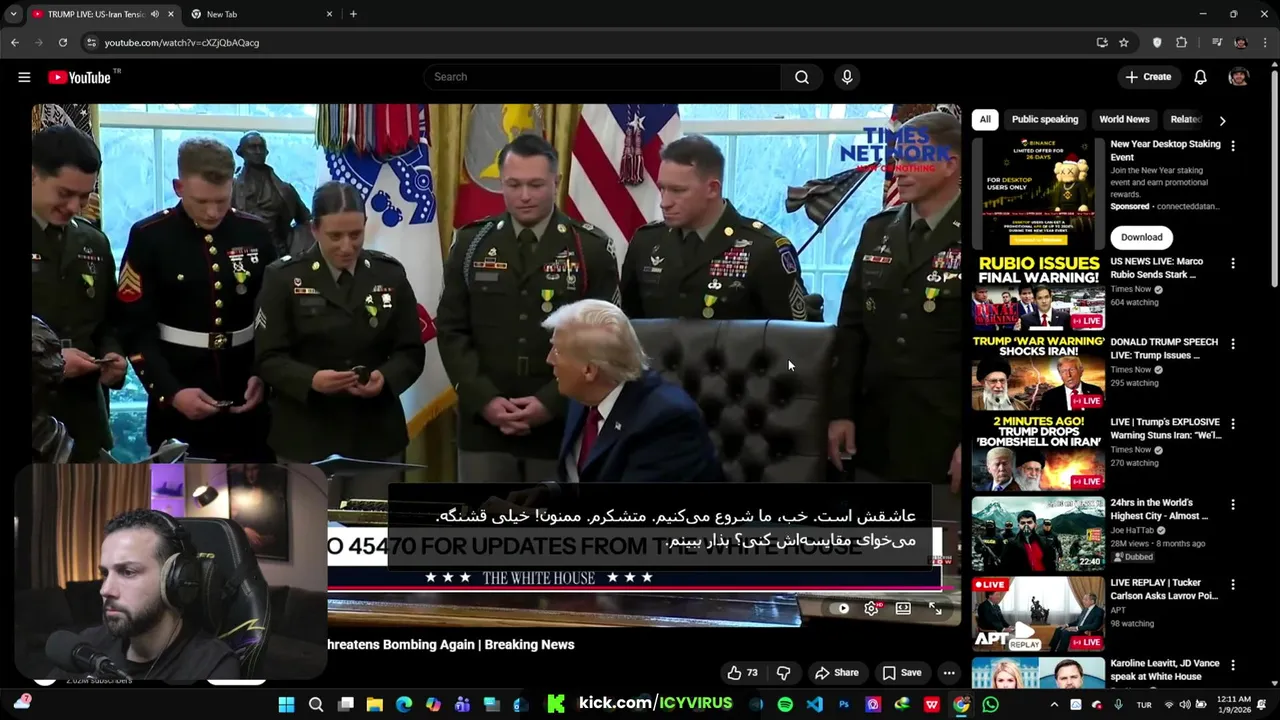Screen dimensions: 1280x720
Task: Open a new Chrome tab with plus
Action: [353, 14]
